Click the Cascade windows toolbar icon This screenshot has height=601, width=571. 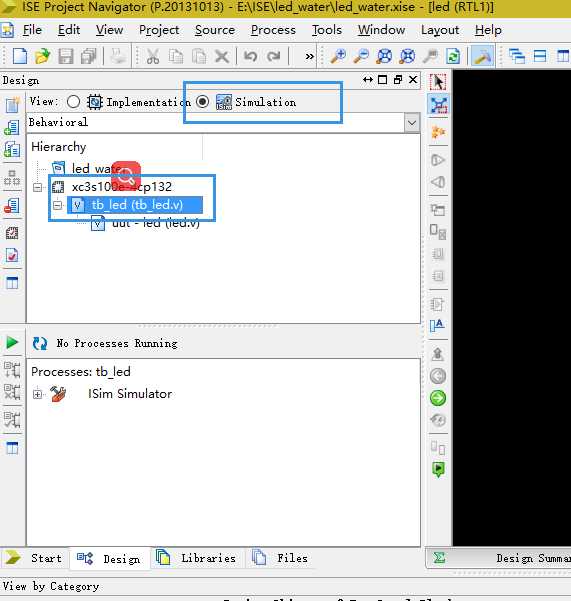click(x=517, y=56)
